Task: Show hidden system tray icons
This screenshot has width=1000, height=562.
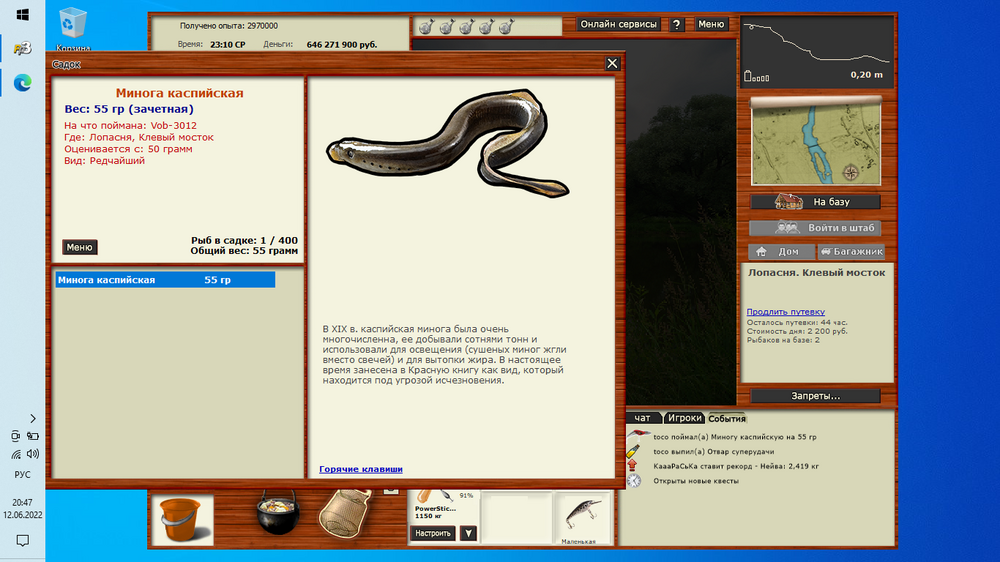Action: 33,418
